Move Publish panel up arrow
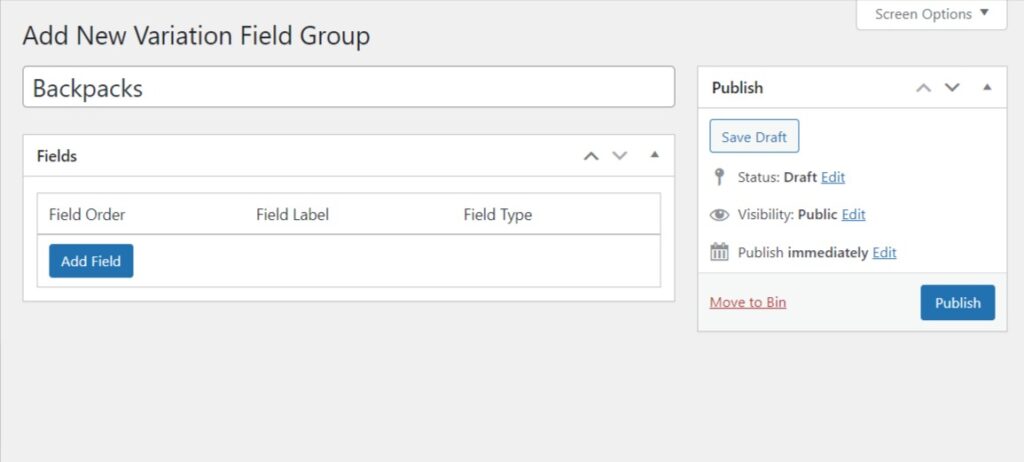The image size is (1024, 462). point(923,88)
